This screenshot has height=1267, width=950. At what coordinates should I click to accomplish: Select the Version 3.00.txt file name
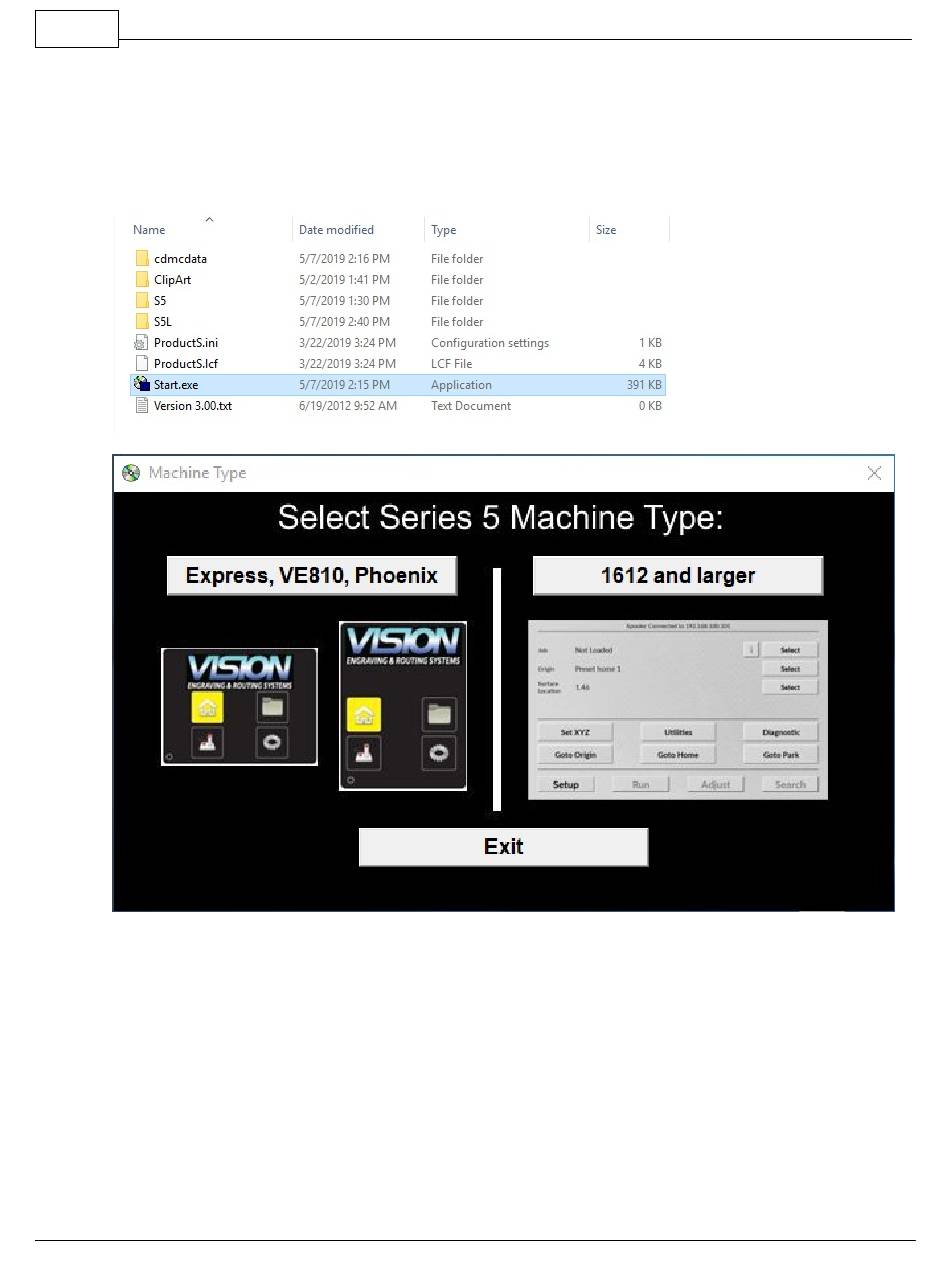[x=193, y=406]
